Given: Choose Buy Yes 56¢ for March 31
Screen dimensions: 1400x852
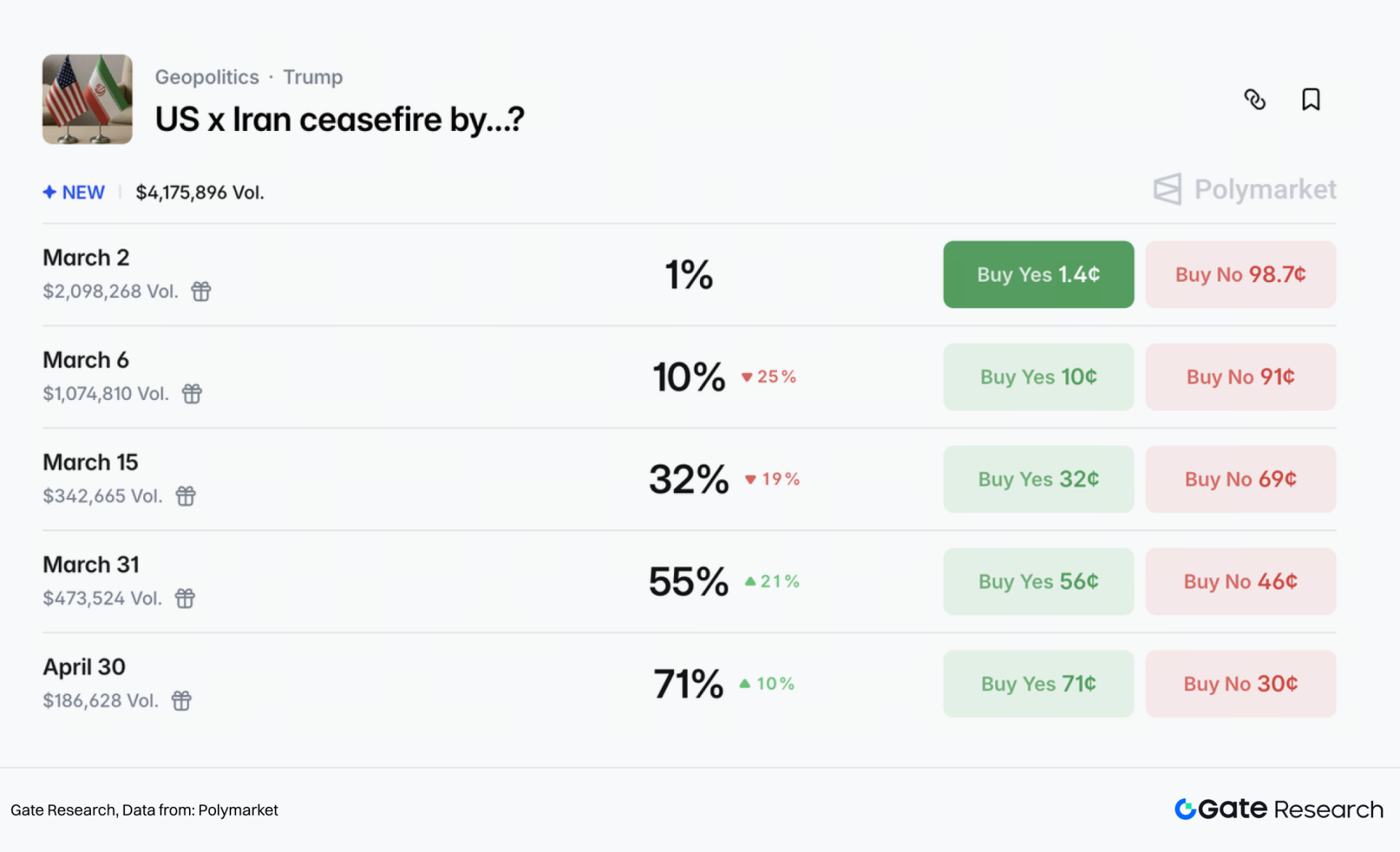Looking at the screenshot, I should pyautogui.click(x=1038, y=582).
